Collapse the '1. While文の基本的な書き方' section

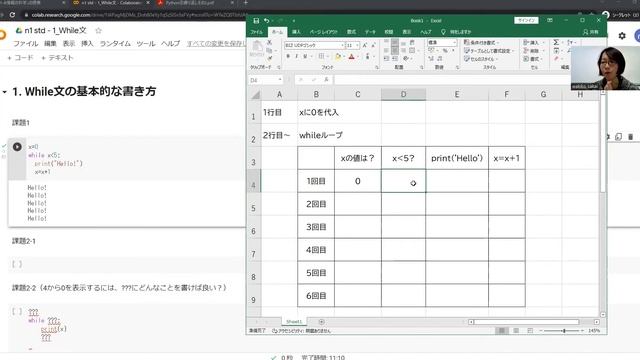[x=4, y=92]
